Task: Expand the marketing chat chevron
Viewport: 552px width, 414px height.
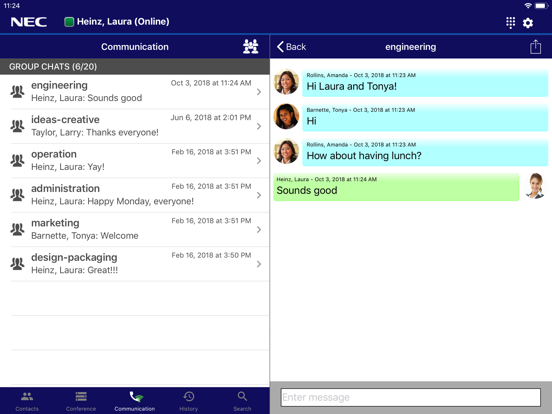Action: point(259,230)
